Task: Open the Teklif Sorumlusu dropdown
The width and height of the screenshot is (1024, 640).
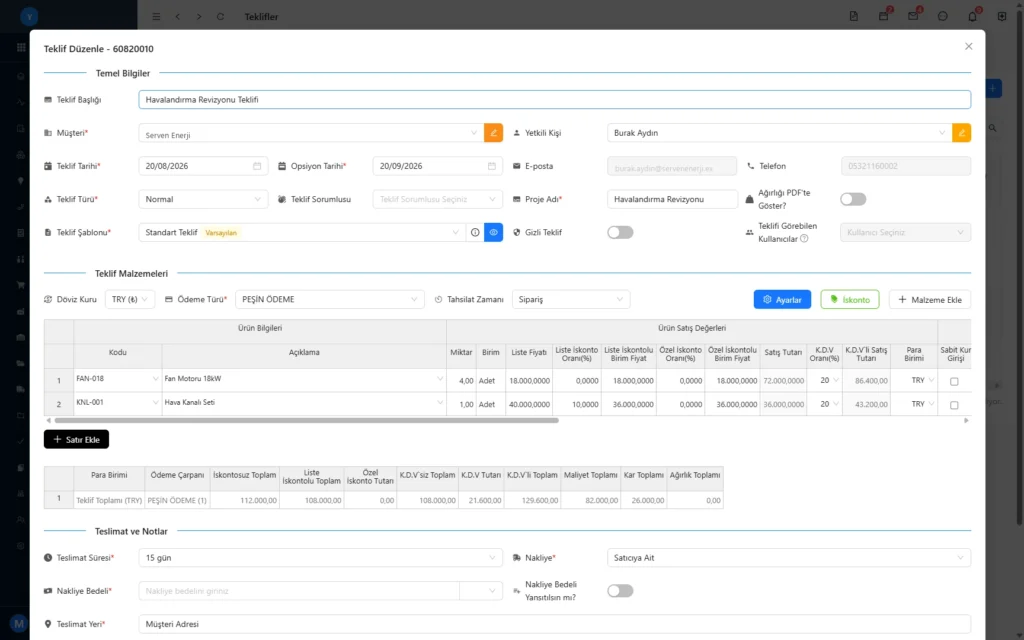Action: pos(438,199)
